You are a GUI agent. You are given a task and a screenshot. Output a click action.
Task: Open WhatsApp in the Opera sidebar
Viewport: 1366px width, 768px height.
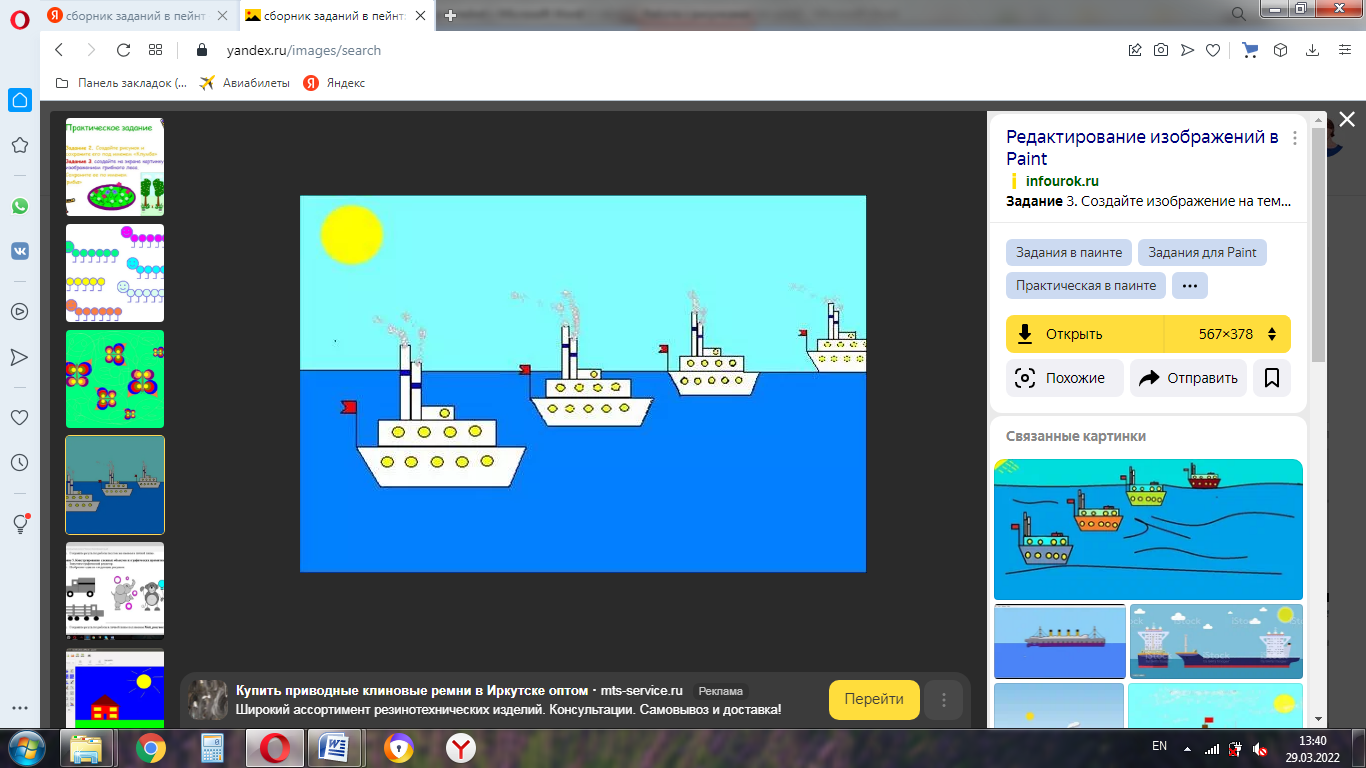tap(20, 206)
